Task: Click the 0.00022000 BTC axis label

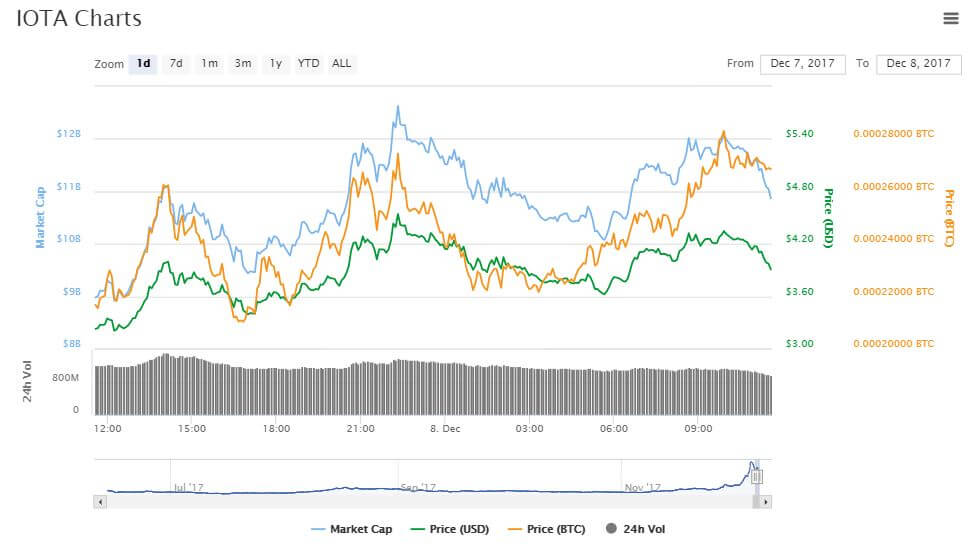Action: point(894,292)
